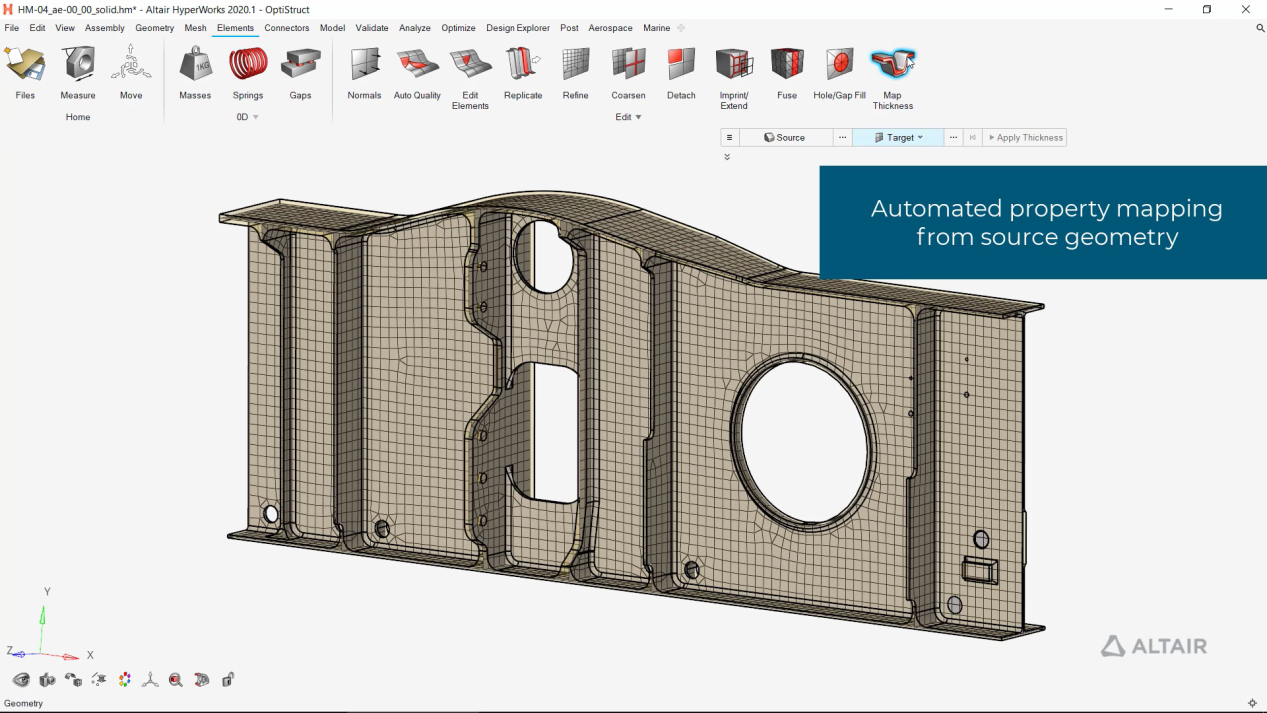The width and height of the screenshot is (1267, 713).
Task: Select the Gaps tool
Action: click(301, 73)
